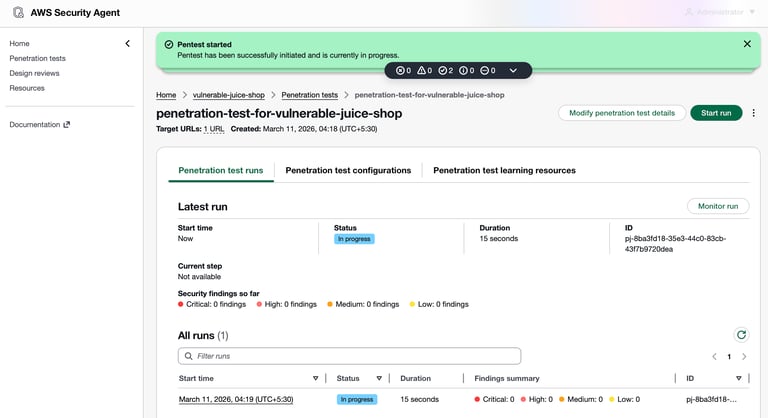This screenshot has height=418, width=768.
Task: Open Resources in the sidebar
Action: (x=27, y=88)
